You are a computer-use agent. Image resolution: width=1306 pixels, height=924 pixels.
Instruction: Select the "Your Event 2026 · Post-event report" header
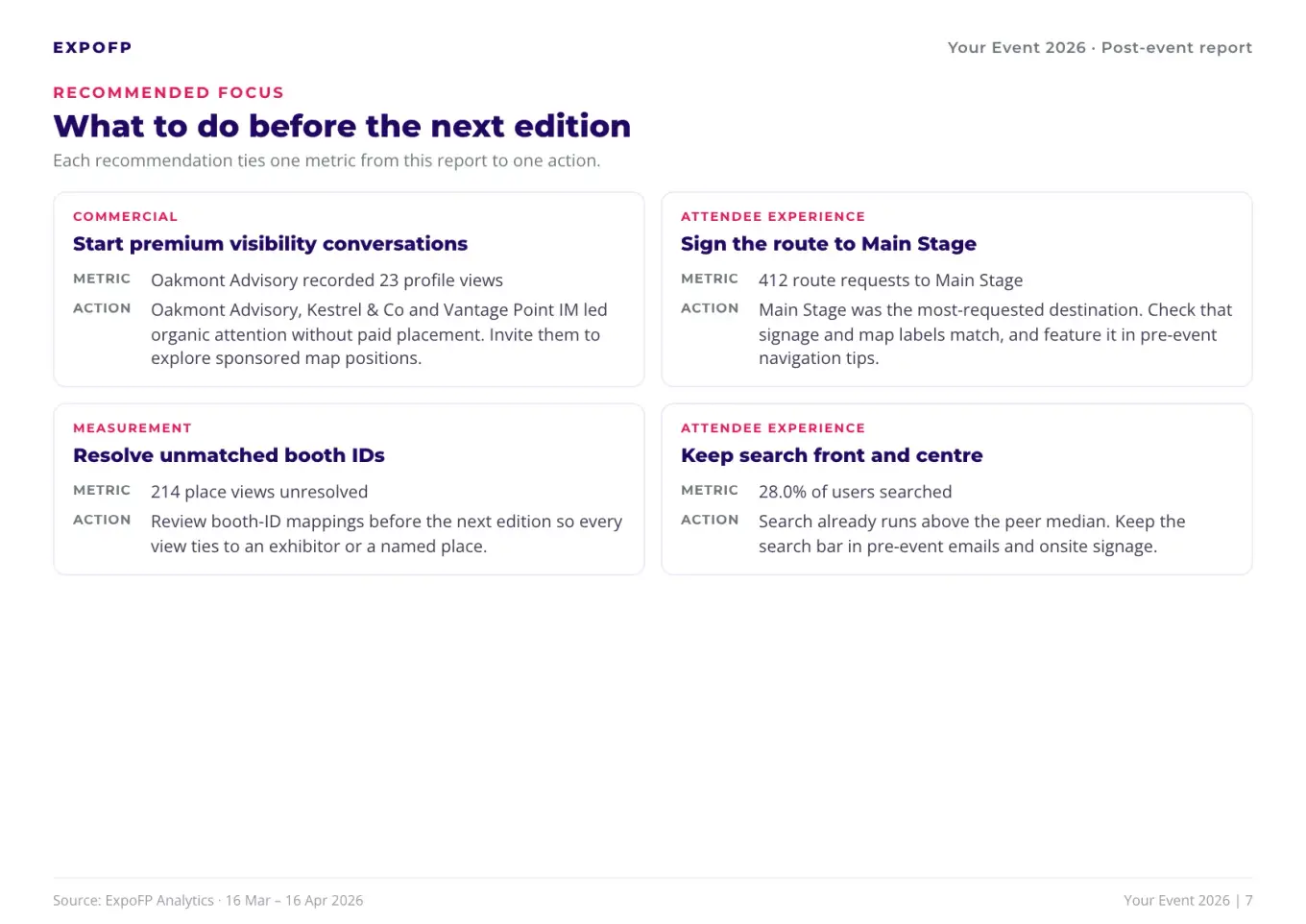[1100, 47]
